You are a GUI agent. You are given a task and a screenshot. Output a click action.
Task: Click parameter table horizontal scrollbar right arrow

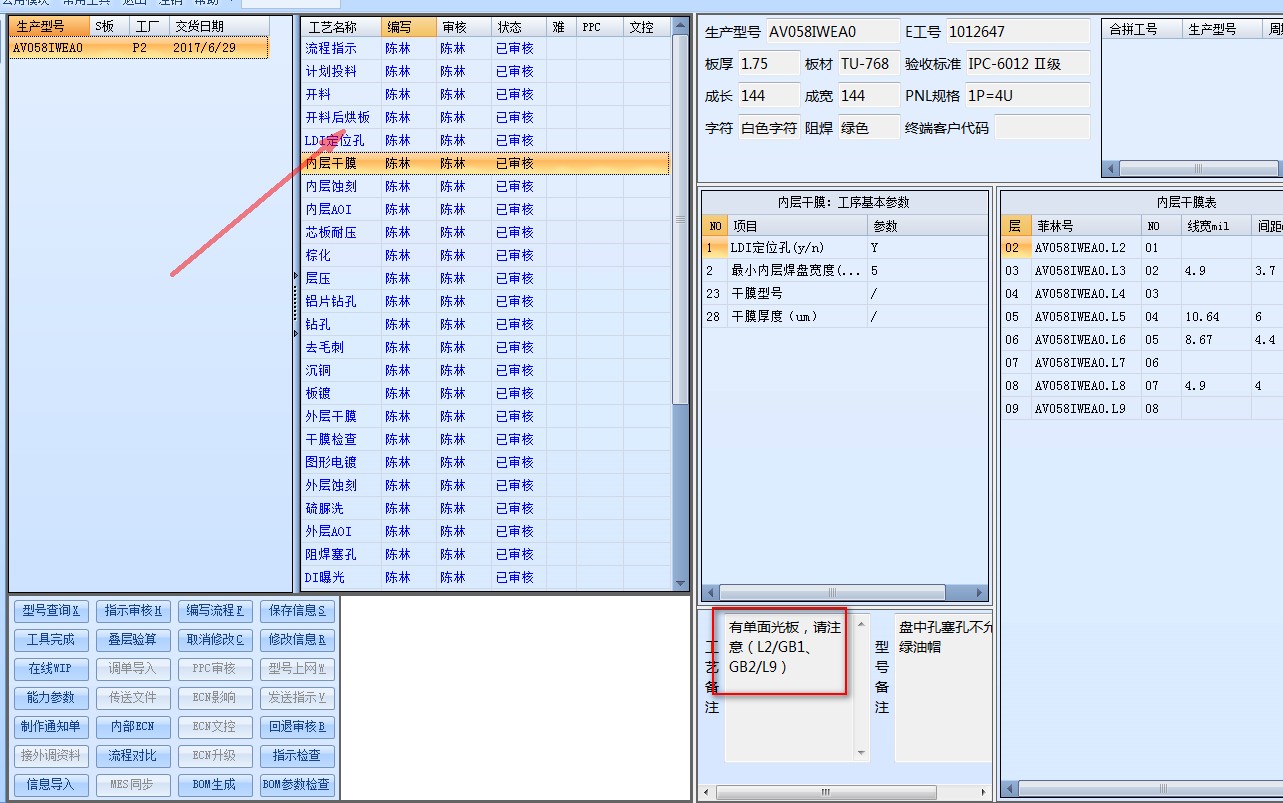point(980,592)
